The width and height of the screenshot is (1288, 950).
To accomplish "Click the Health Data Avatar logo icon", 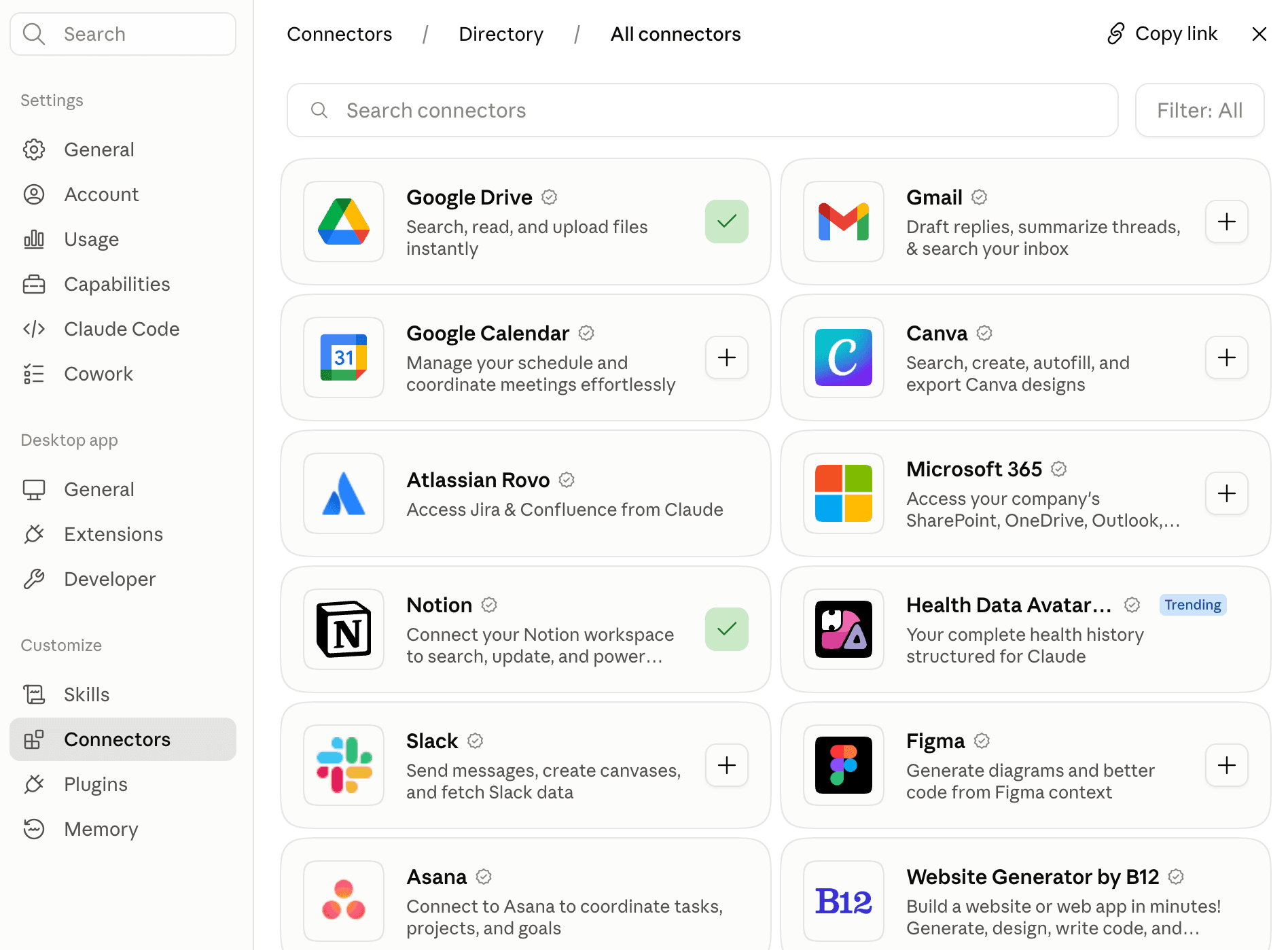I will tap(844, 629).
